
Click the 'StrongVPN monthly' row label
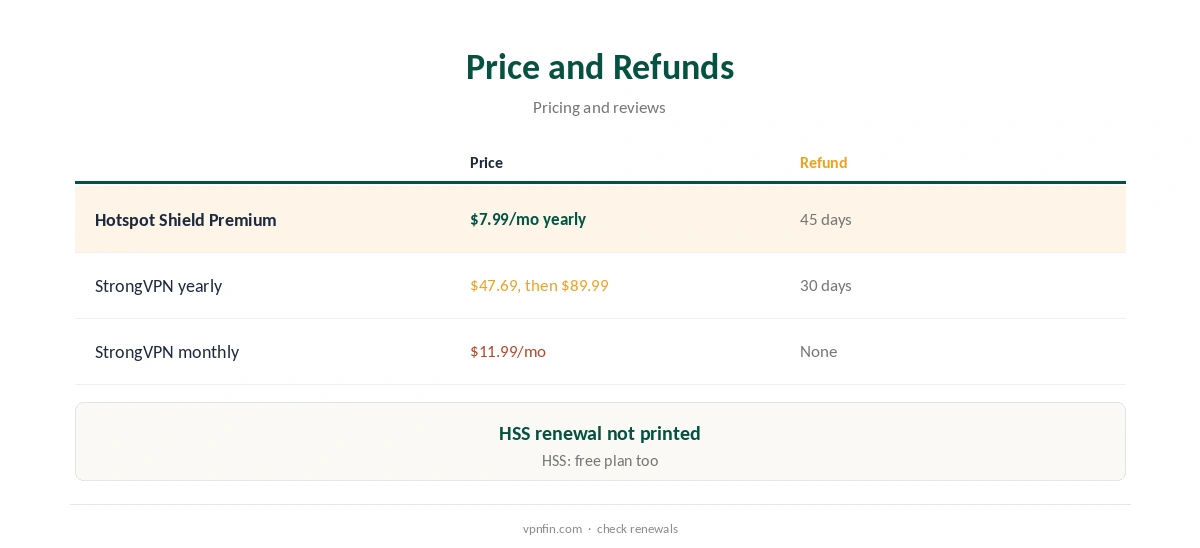tap(167, 352)
